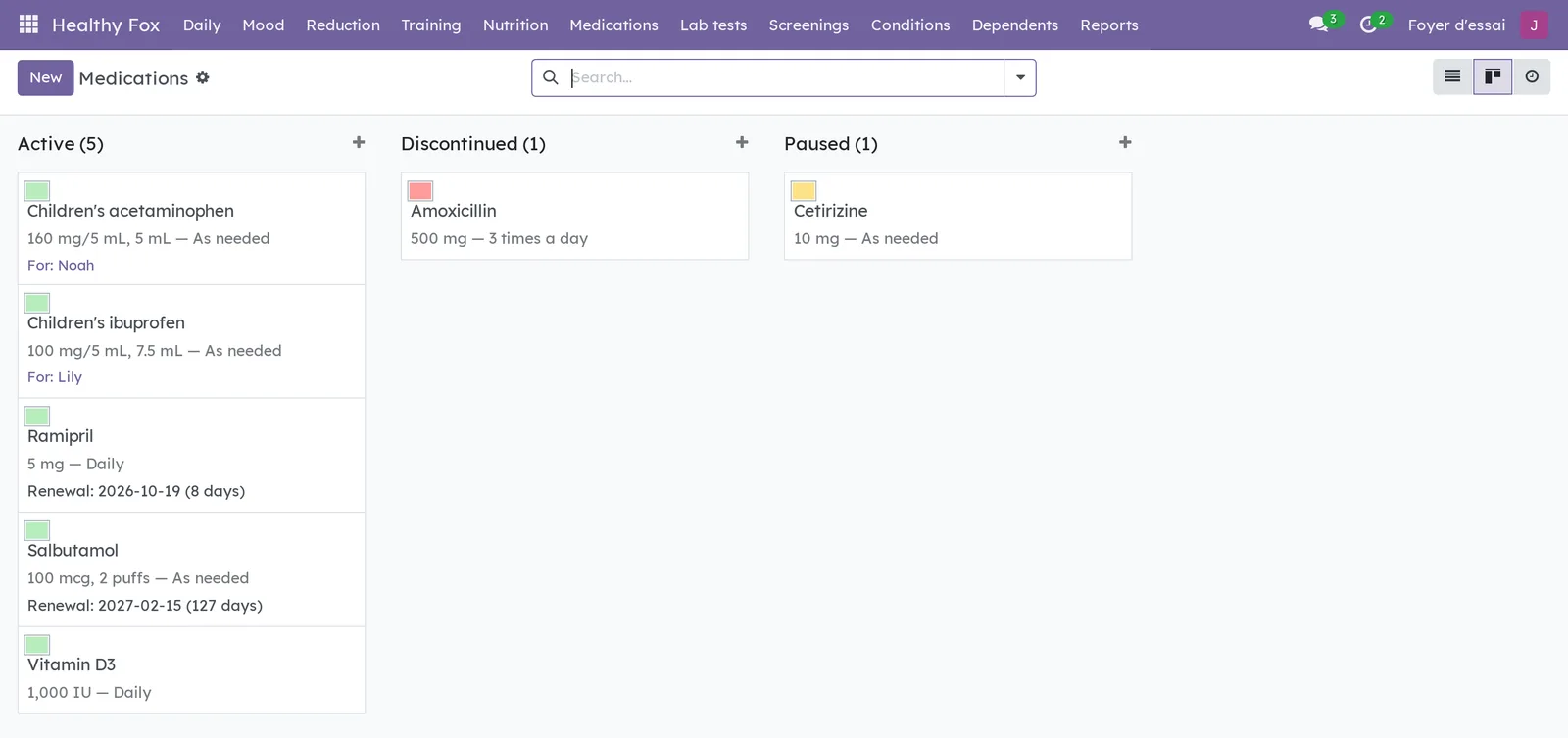Open the Reports menu
The image size is (1568, 738).
coord(1109,25)
